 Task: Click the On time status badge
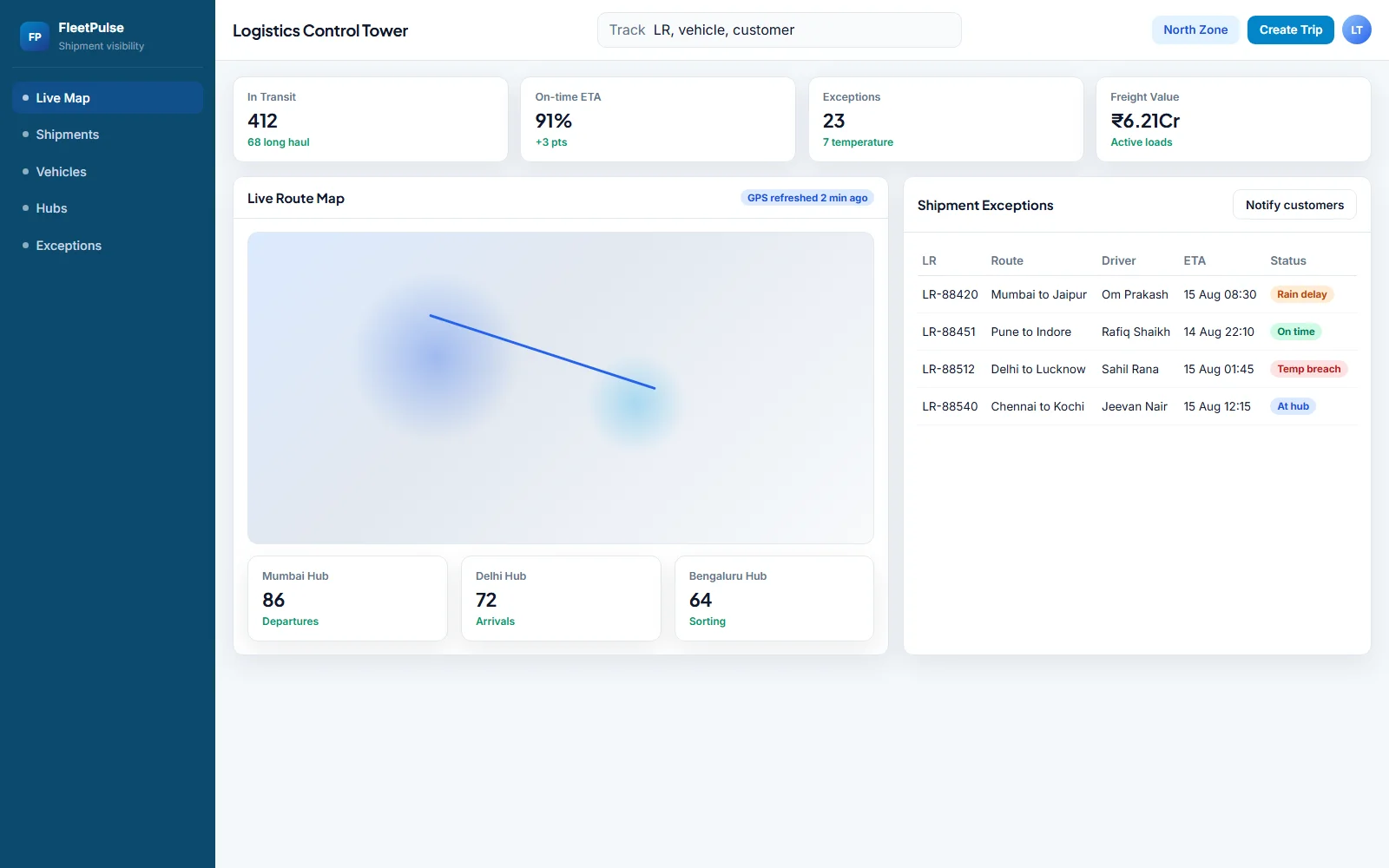tap(1295, 332)
